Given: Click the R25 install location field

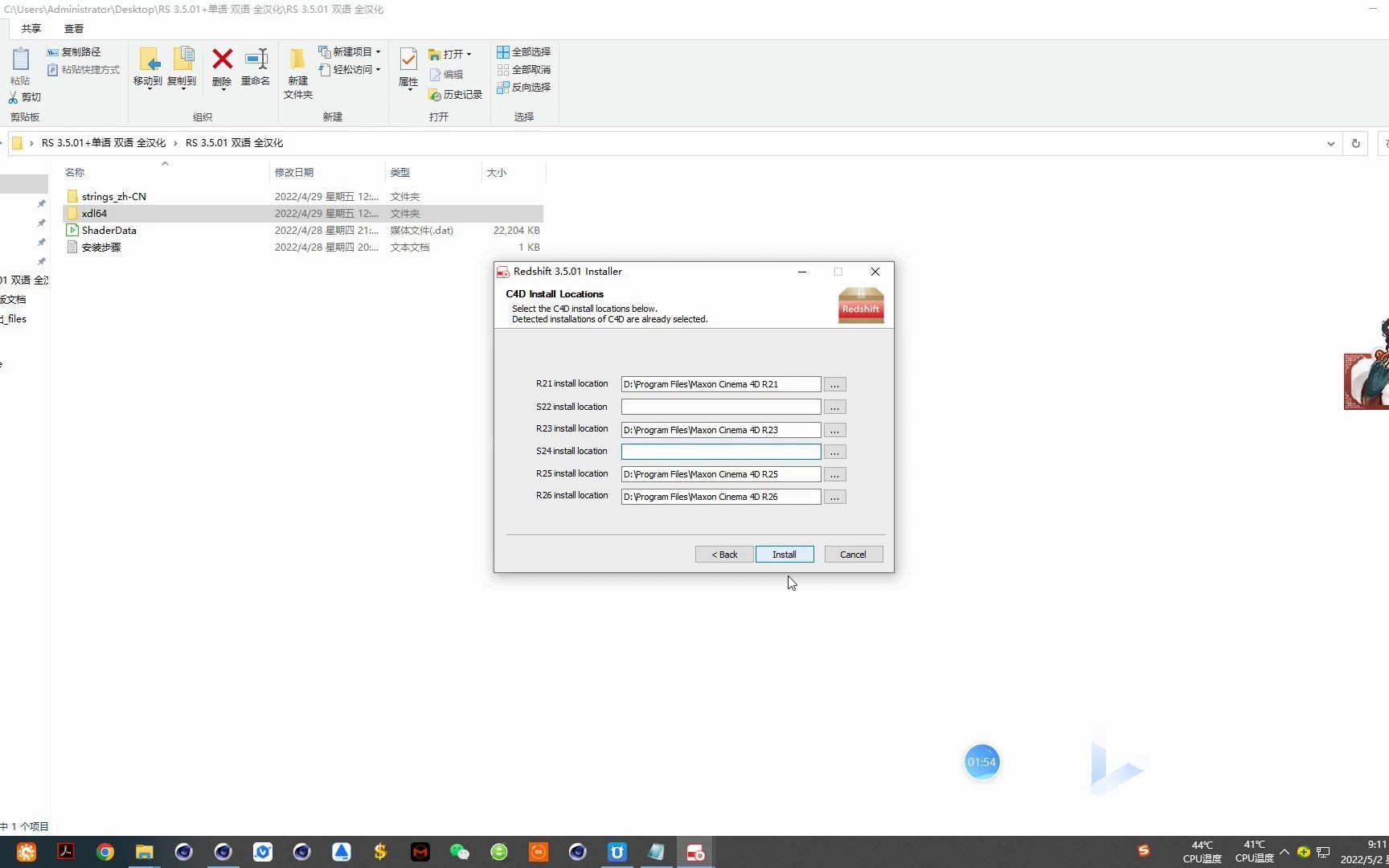Looking at the screenshot, I should coord(721,474).
